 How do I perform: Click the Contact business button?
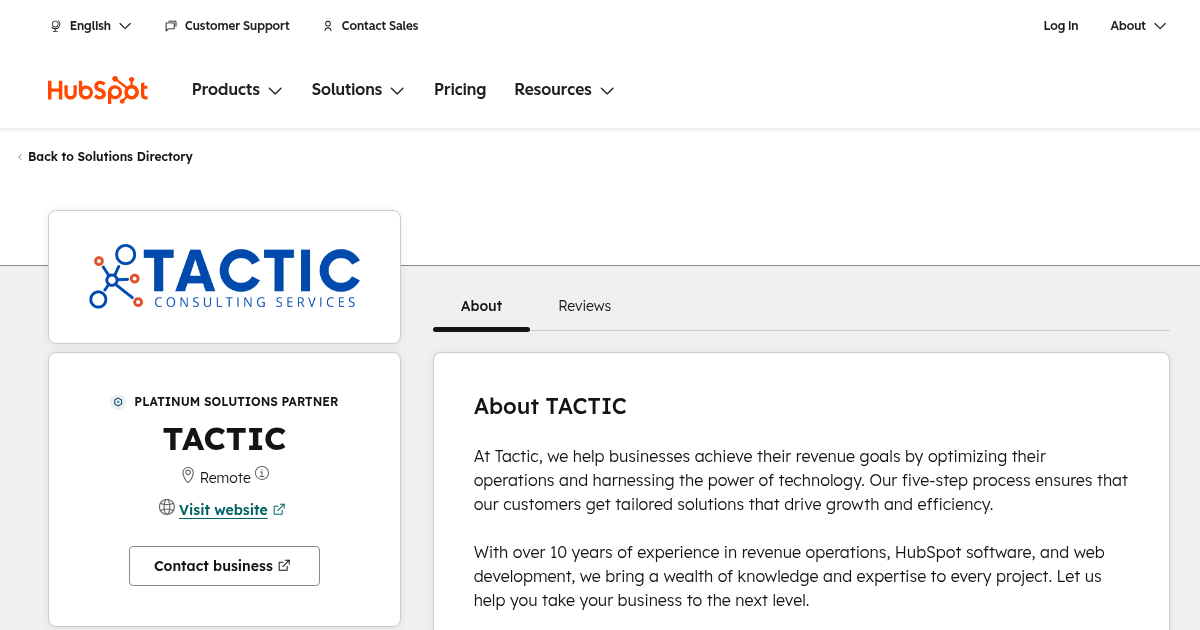point(224,566)
